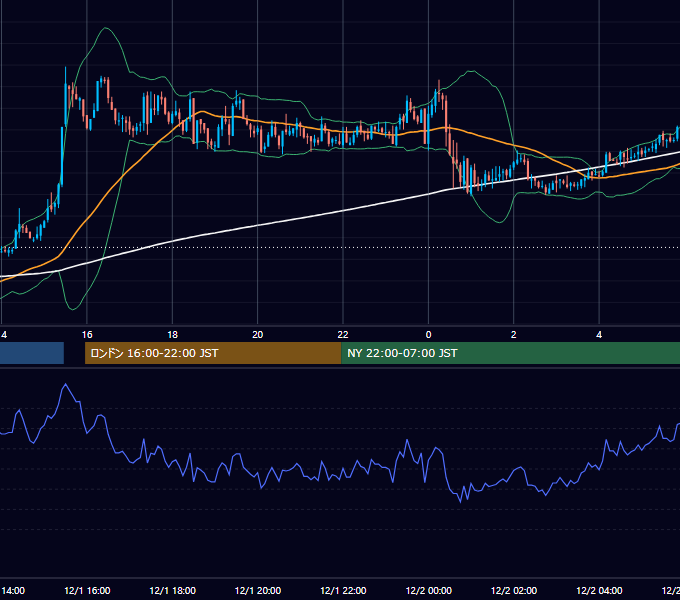Screen dimensions: 680x600
Task: Select the ロンドン 16:00-22:00 JST session bar
Action: coord(213,353)
